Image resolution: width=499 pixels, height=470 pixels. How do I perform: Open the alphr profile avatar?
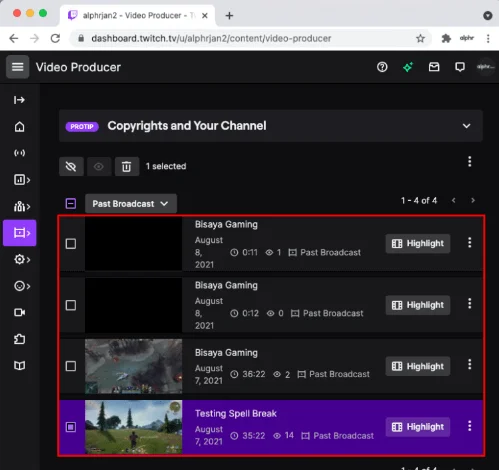[x=485, y=67]
